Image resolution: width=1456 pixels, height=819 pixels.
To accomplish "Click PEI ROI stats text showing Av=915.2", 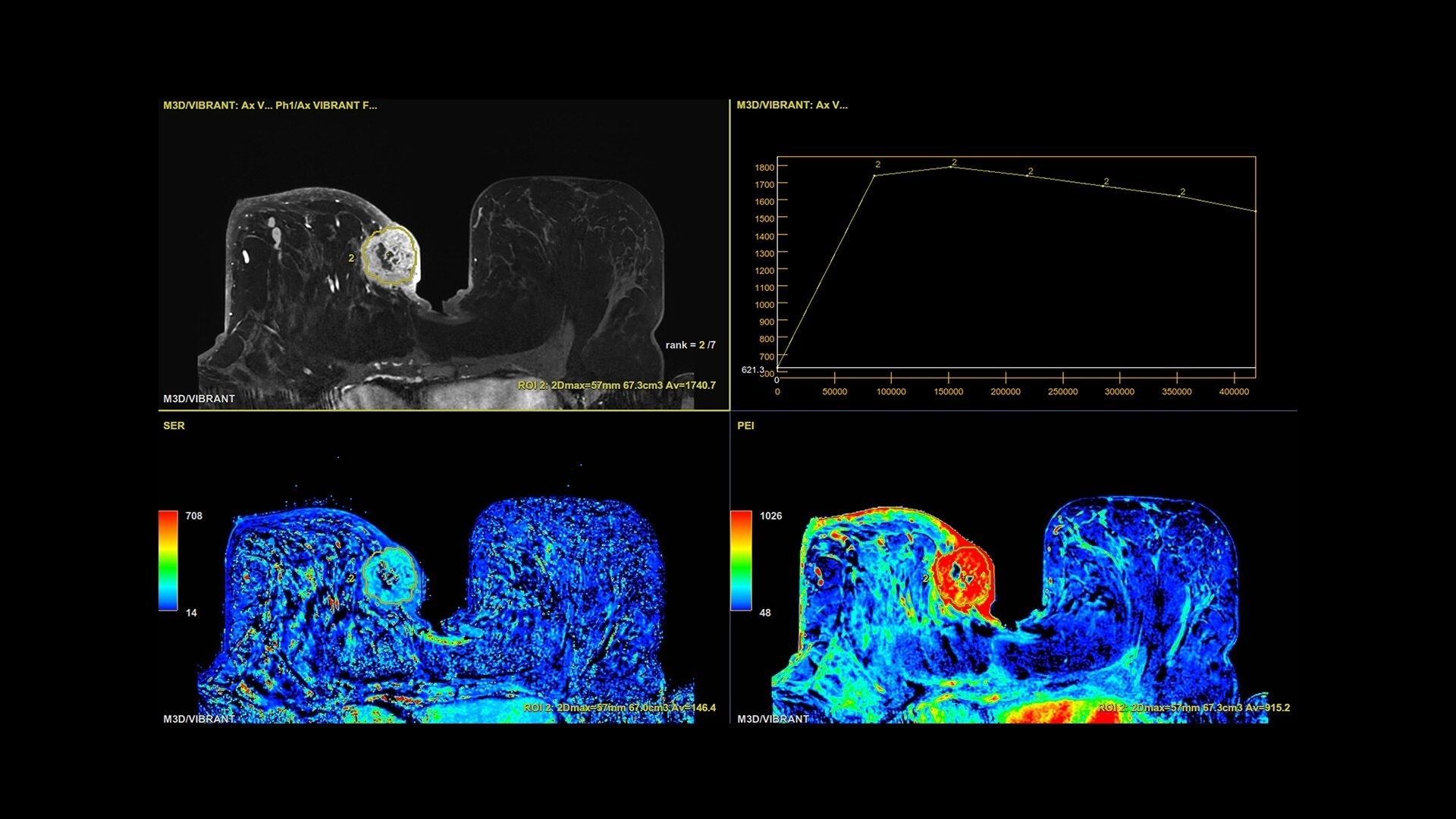I will pos(1193,708).
